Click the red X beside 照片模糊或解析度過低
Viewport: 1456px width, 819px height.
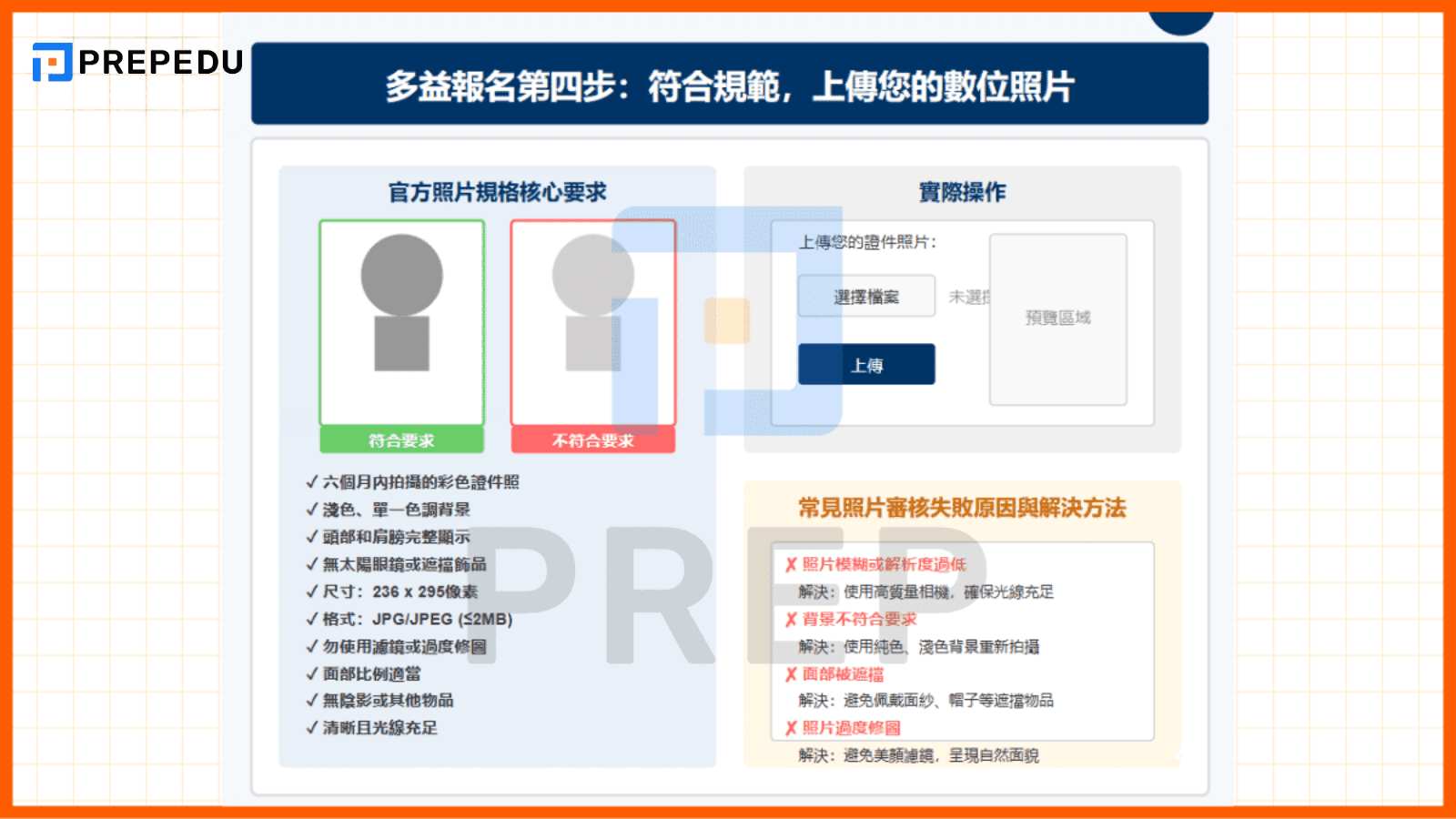click(x=791, y=564)
